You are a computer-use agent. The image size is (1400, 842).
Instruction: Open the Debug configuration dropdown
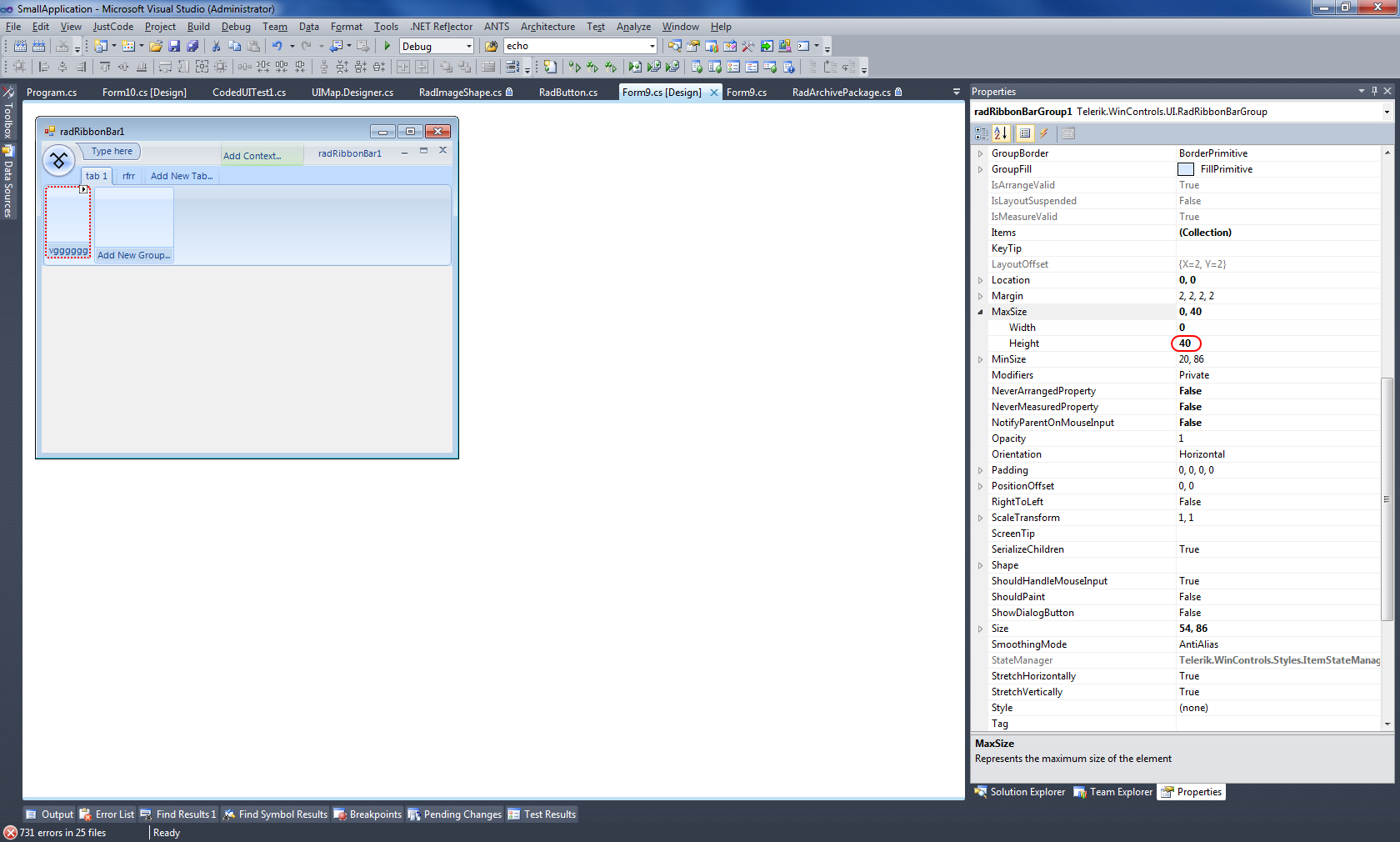pyautogui.click(x=469, y=47)
